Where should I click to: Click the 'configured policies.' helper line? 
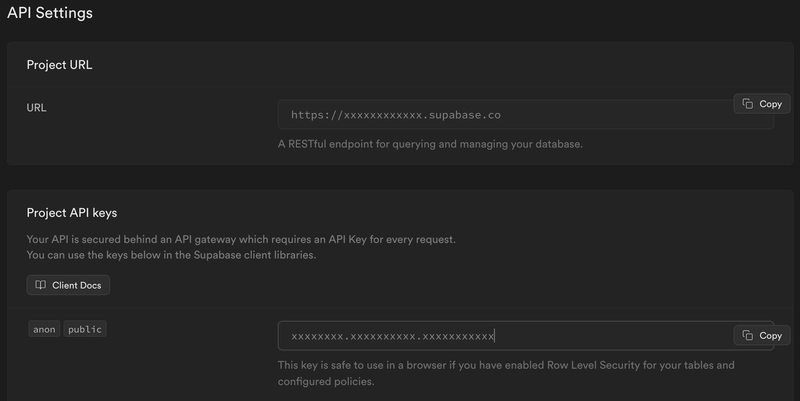(326, 381)
